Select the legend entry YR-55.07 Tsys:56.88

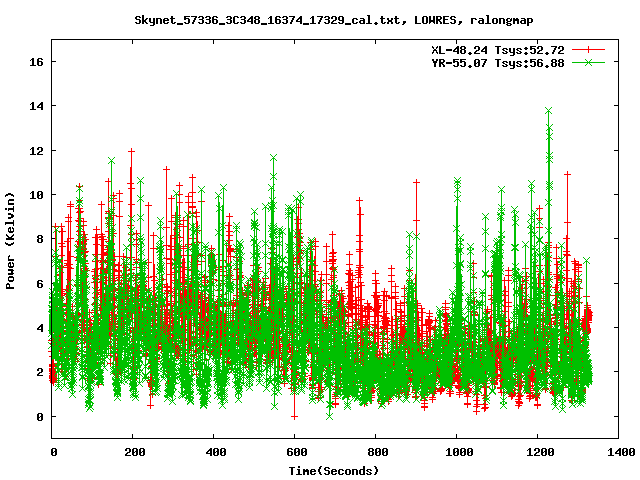(x=498, y=63)
